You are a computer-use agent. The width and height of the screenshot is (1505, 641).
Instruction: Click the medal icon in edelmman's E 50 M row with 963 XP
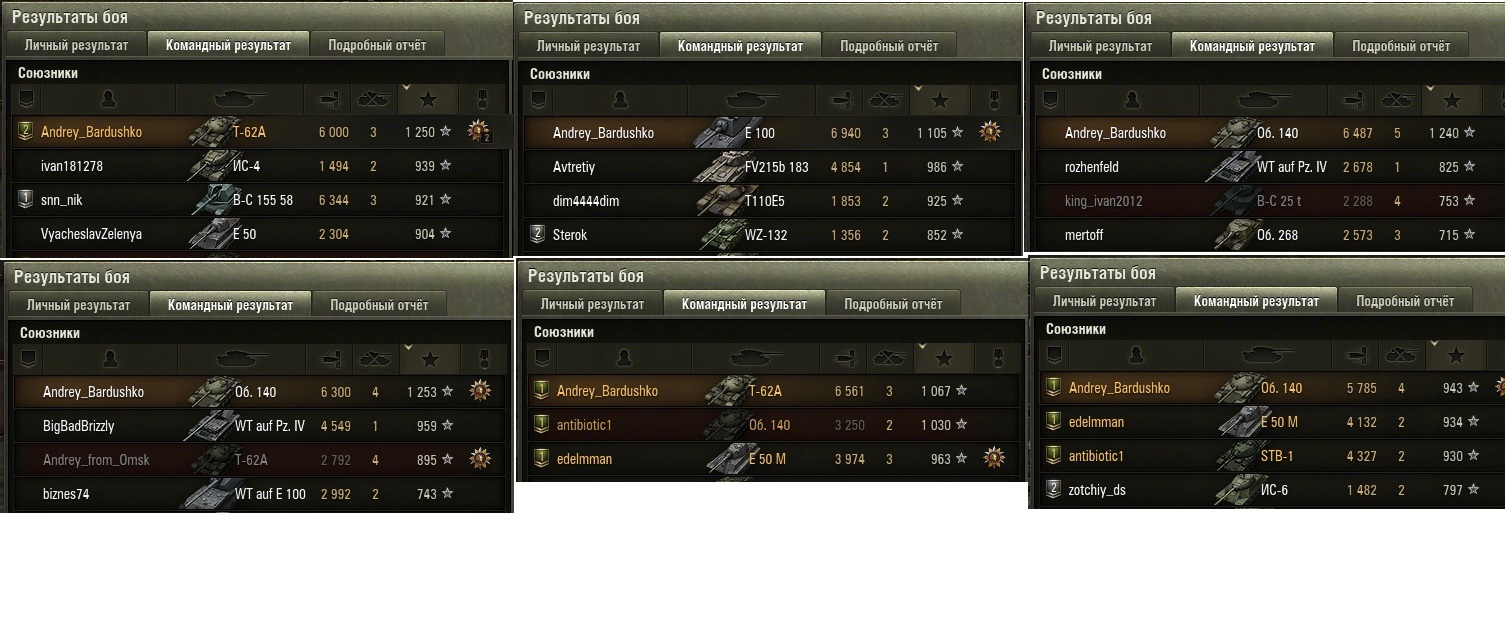(994, 458)
